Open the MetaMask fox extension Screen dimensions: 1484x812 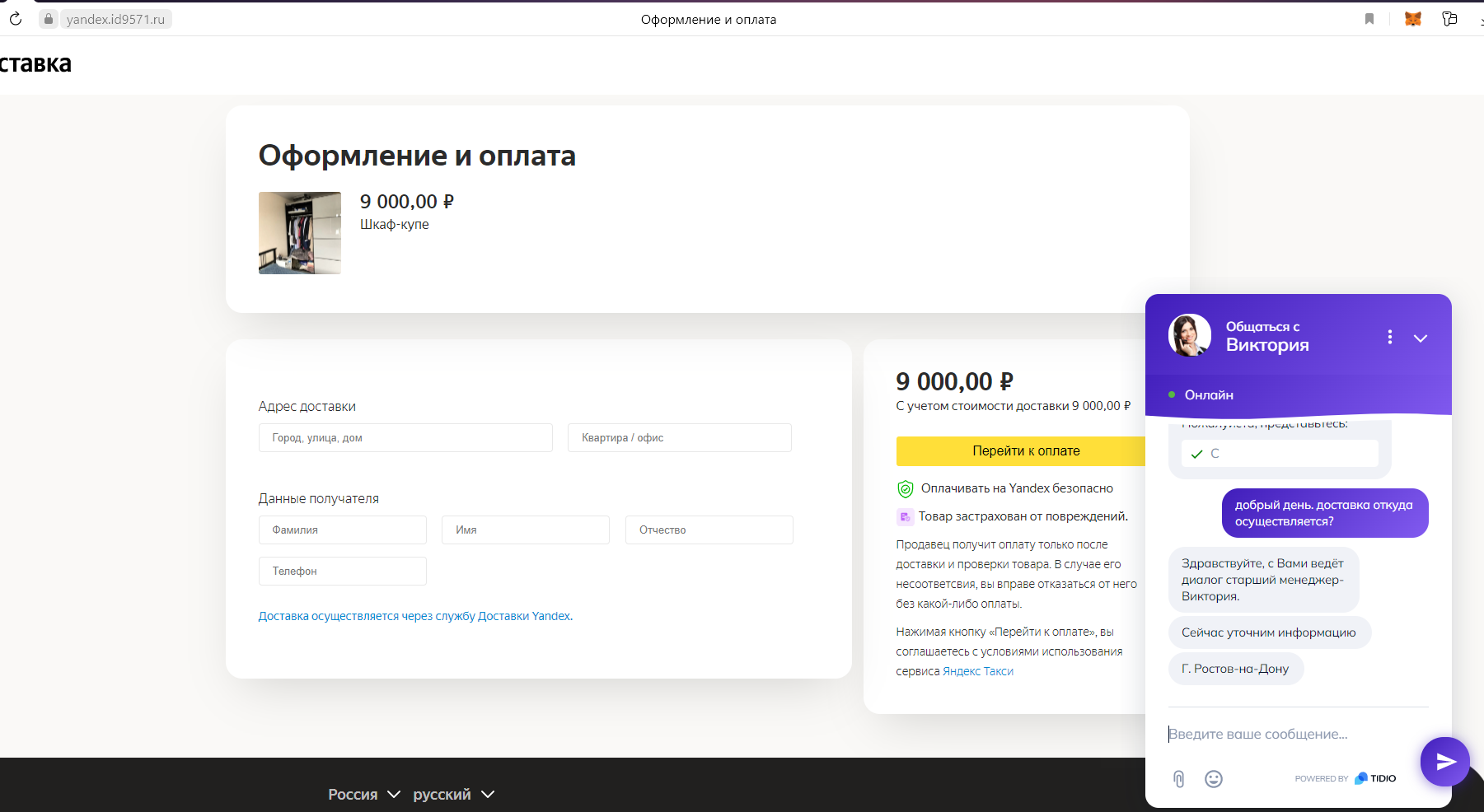[1413, 19]
